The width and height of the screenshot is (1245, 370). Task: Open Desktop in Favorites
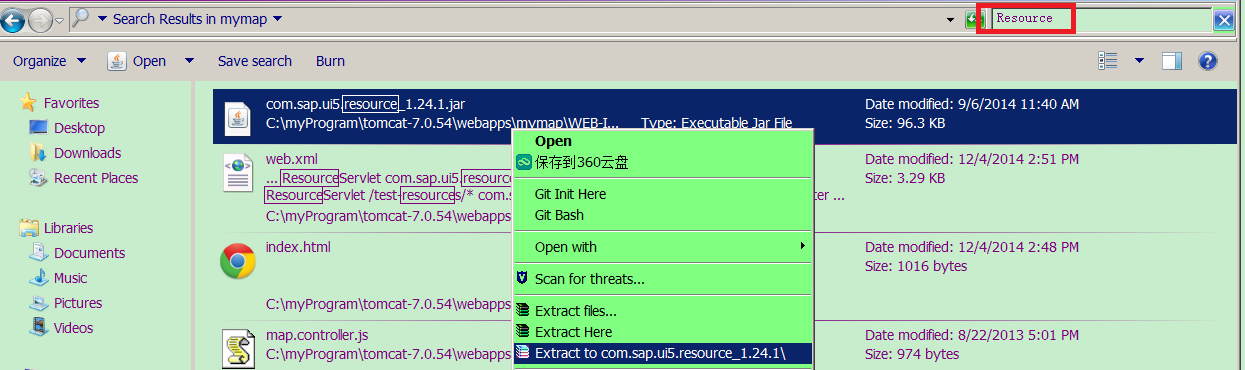tap(79, 128)
